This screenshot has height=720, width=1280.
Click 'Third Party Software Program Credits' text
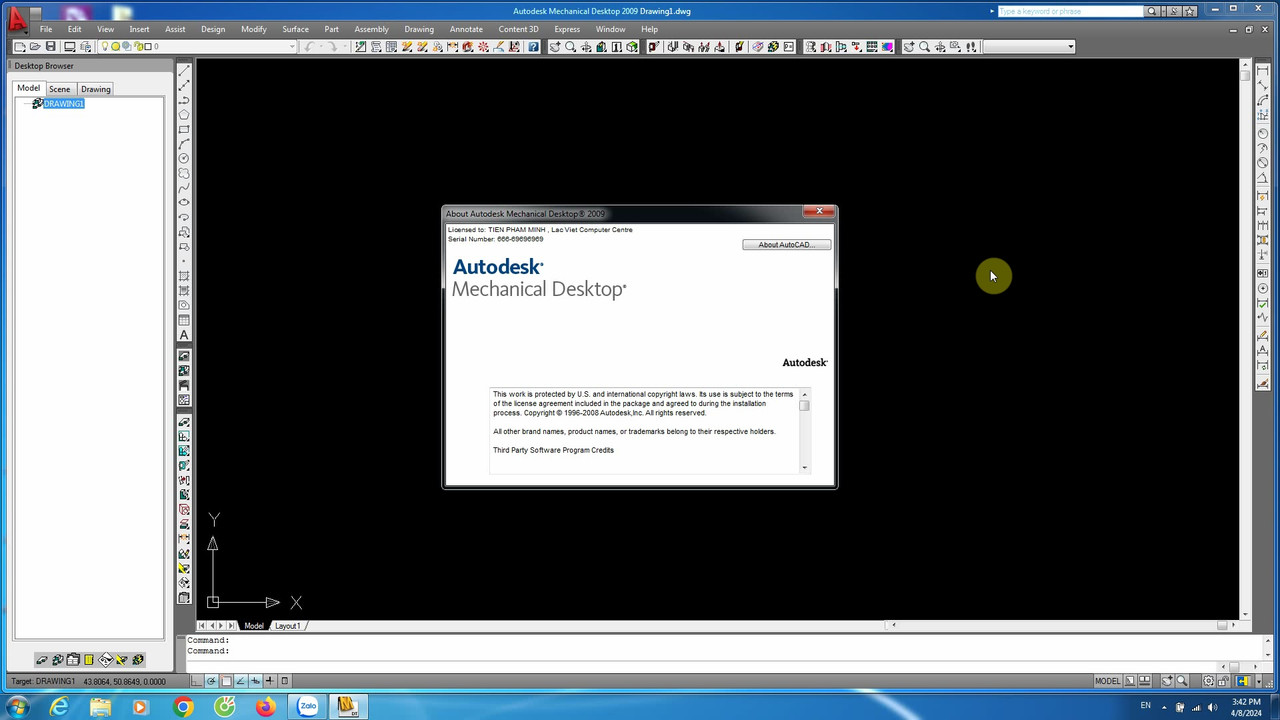click(x=553, y=450)
